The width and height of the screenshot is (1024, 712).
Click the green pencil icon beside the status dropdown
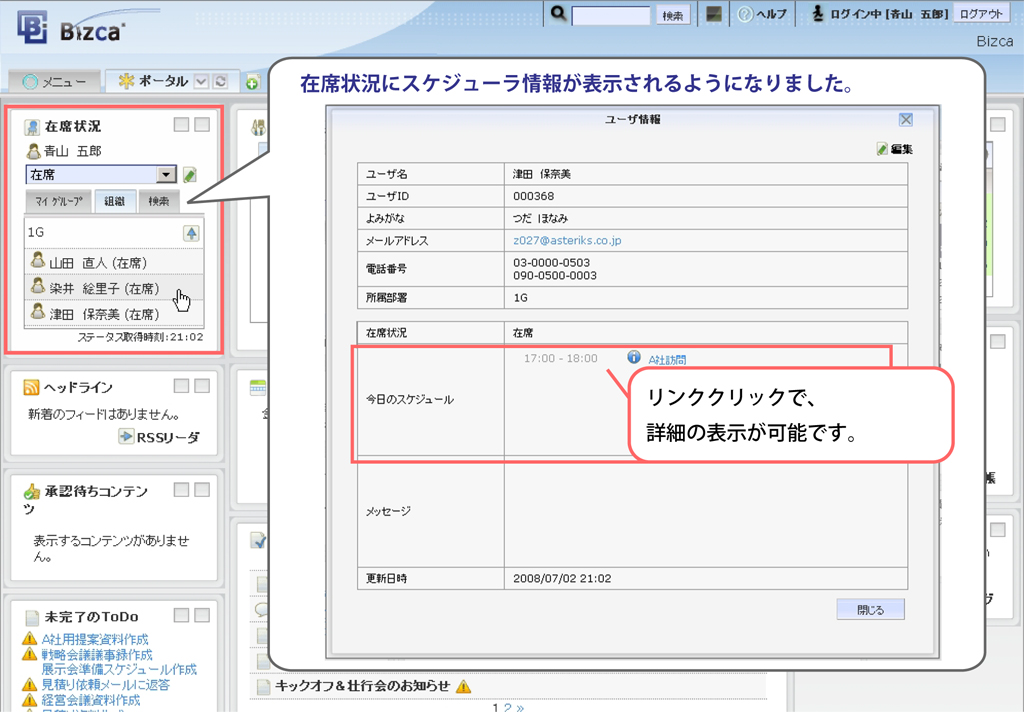pos(190,174)
